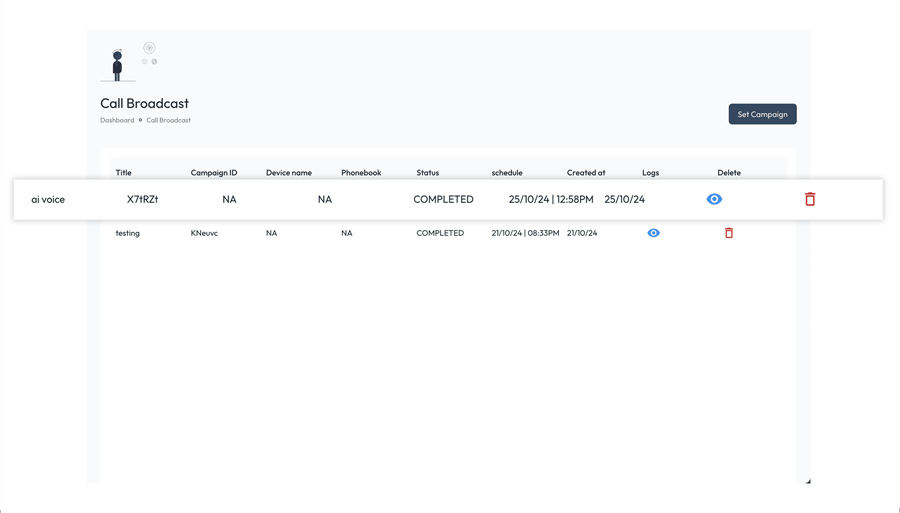This screenshot has height=513, width=900.
Task: Click the resize handle at the bottom-right corner
Action: pyautogui.click(x=807, y=481)
